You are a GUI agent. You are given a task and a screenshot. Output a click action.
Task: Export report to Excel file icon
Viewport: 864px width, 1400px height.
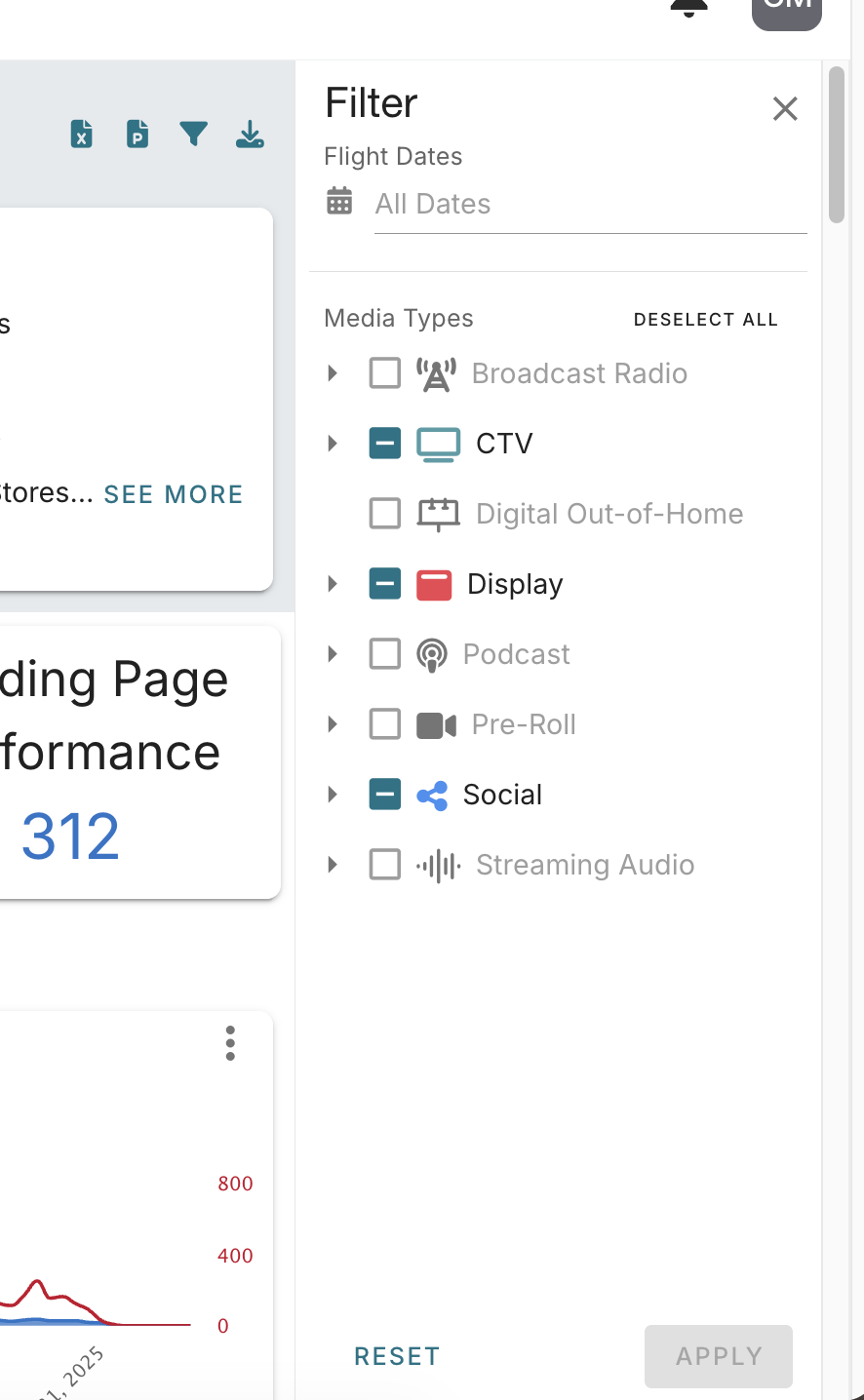(82, 134)
